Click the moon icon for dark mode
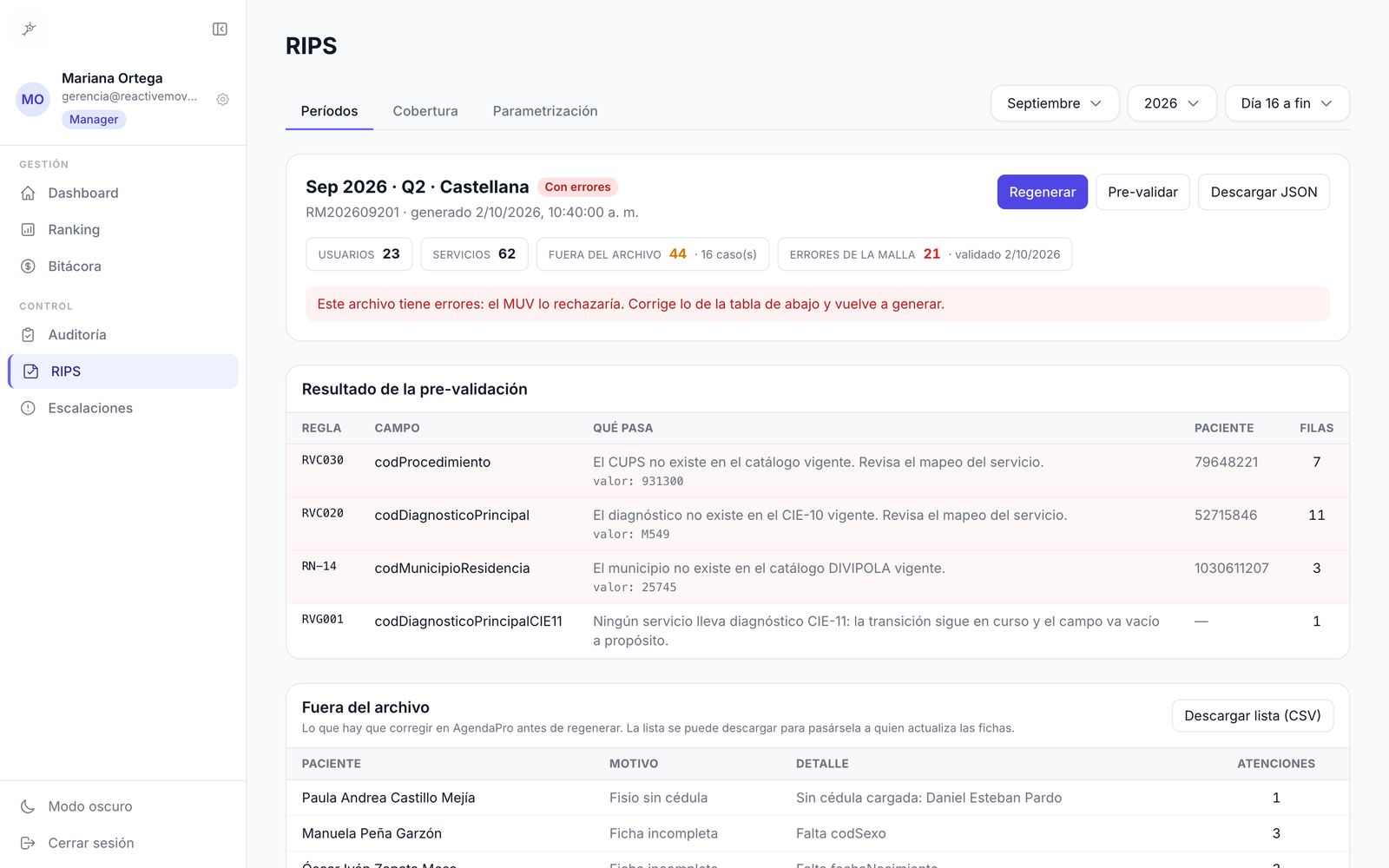The image size is (1389, 868). coord(29,806)
